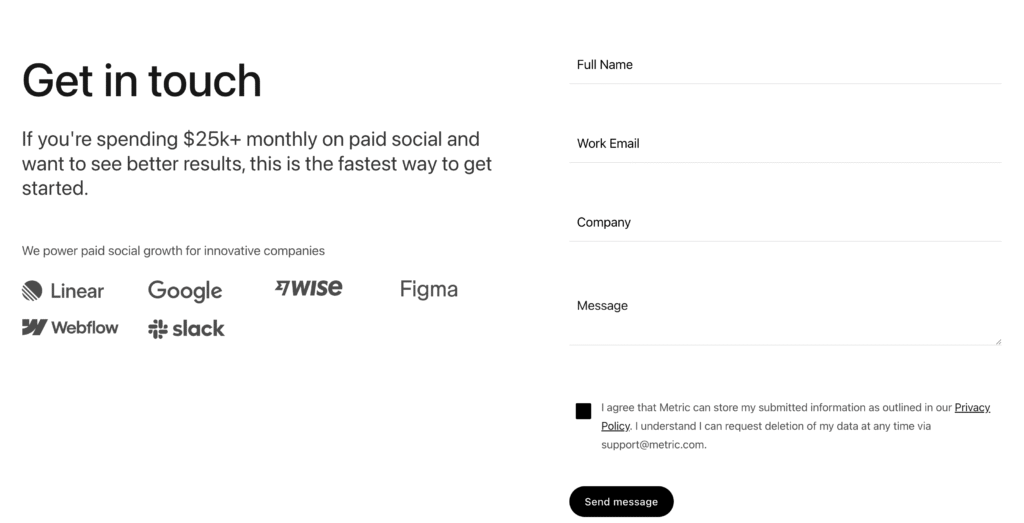Open the Privacy Policy link
The width and height of the screenshot is (1024, 523).
click(972, 407)
